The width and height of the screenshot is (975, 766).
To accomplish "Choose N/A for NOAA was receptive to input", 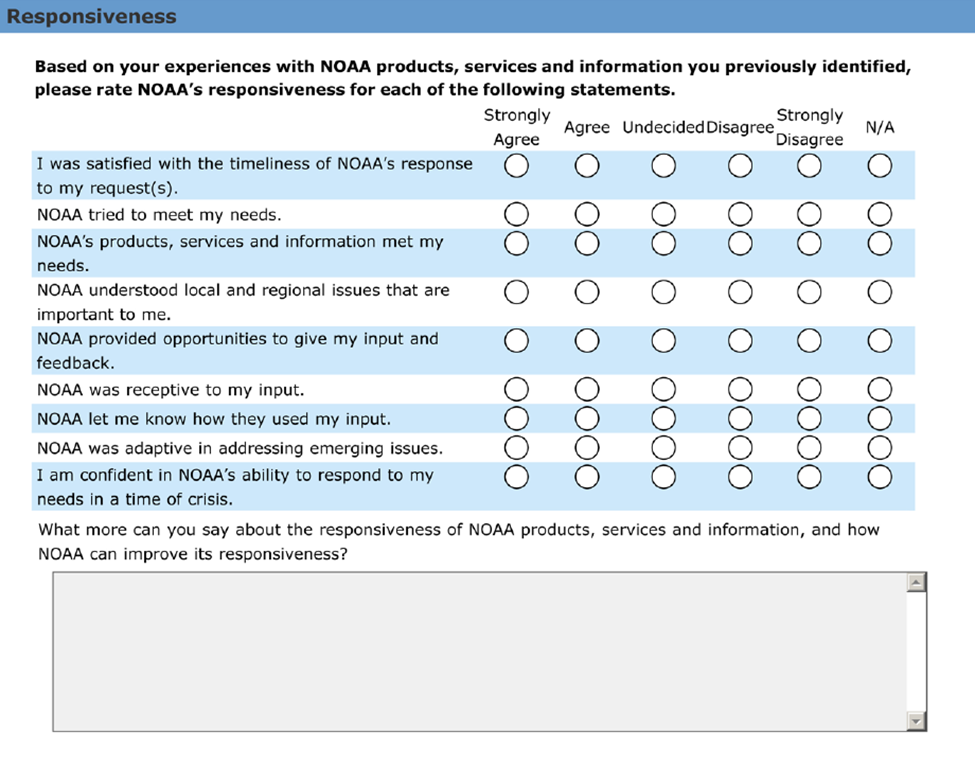I will [879, 388].
